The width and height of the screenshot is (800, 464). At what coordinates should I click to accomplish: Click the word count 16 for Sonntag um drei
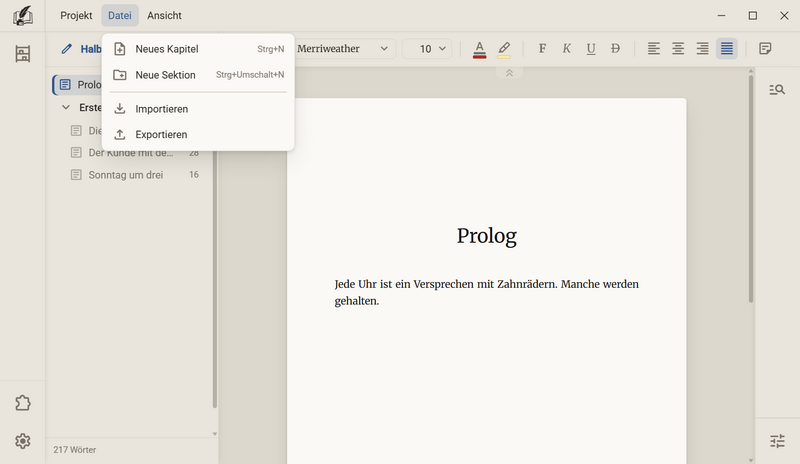pyautogui.click(x=194, y=175)
